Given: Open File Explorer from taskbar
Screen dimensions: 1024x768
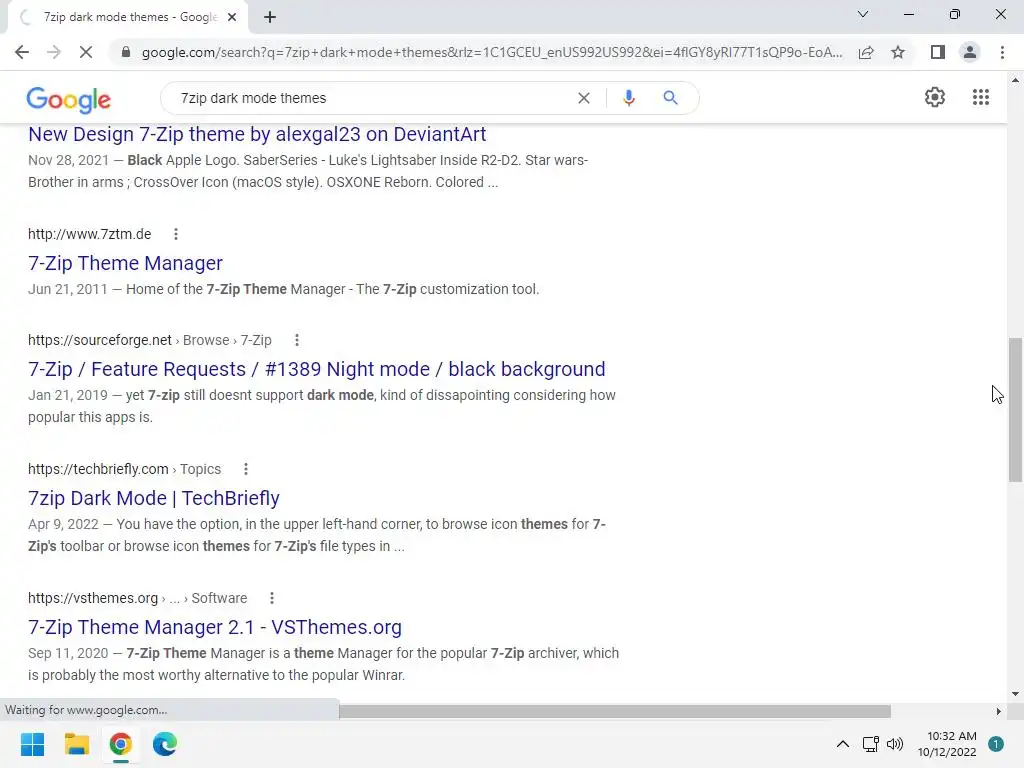Looking at the screenshot, I should click(x=76, y=744).
